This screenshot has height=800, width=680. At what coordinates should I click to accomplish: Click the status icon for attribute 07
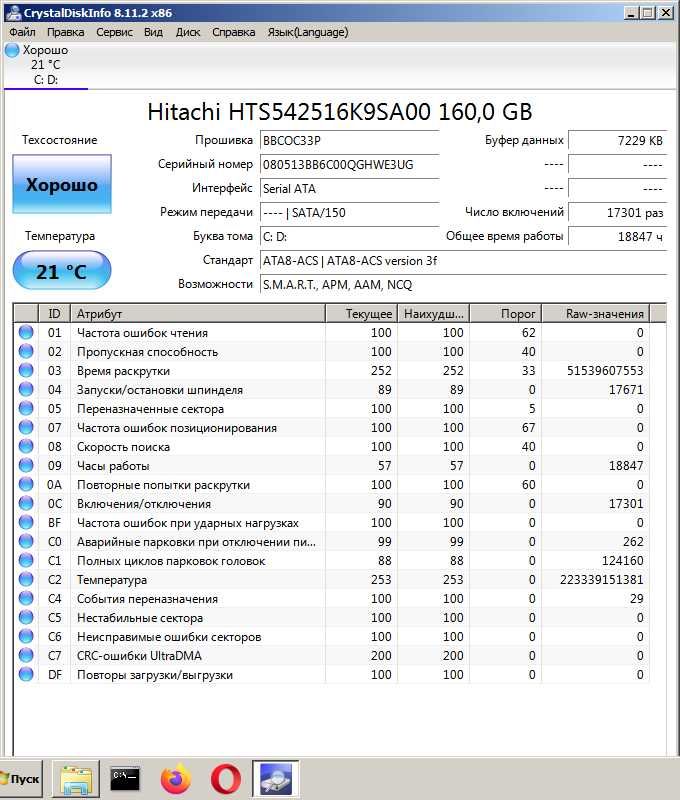tap(26, 427)
